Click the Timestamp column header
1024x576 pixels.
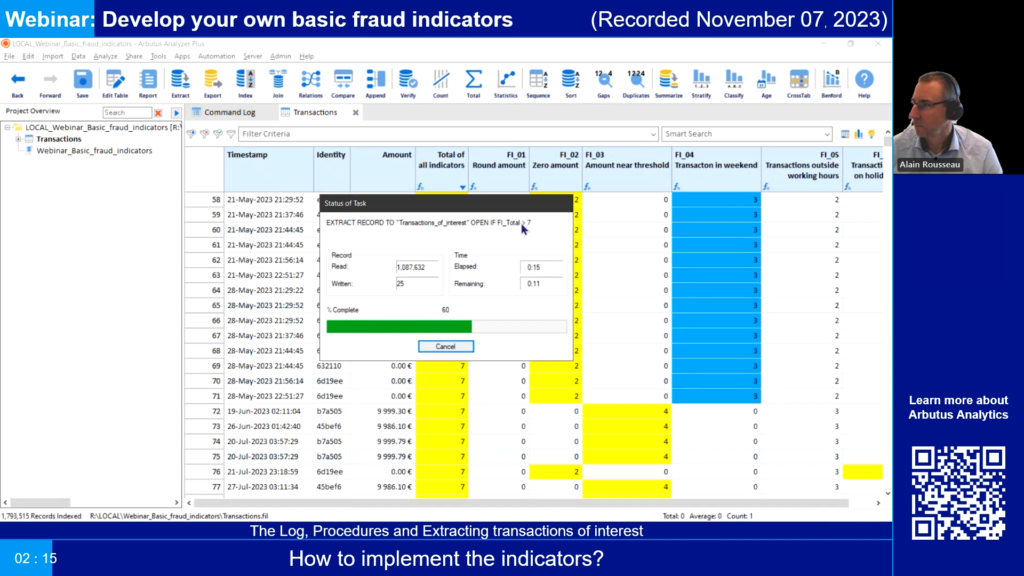(x=268, y=170)
